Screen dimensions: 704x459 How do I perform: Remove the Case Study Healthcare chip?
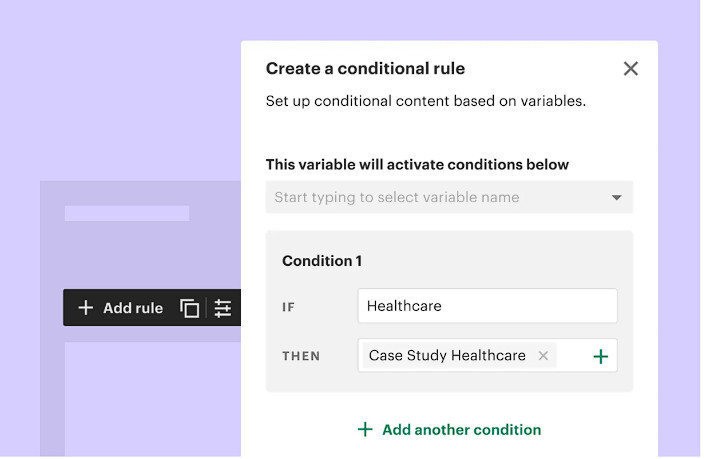(x=543, y=356)
